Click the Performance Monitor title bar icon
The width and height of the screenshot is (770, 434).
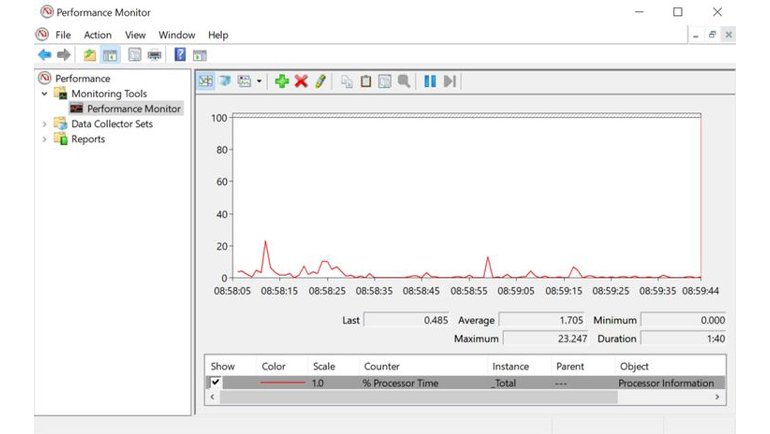click(x=47, y=12)
